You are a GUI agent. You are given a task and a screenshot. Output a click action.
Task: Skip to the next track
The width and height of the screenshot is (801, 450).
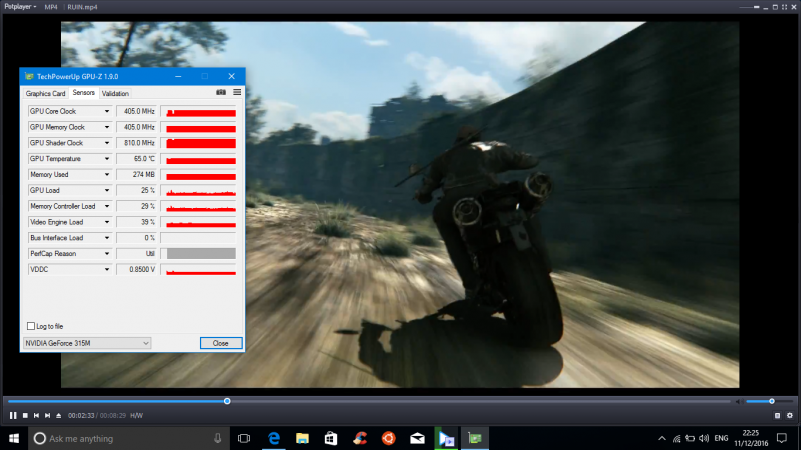(x=48, y=416)
